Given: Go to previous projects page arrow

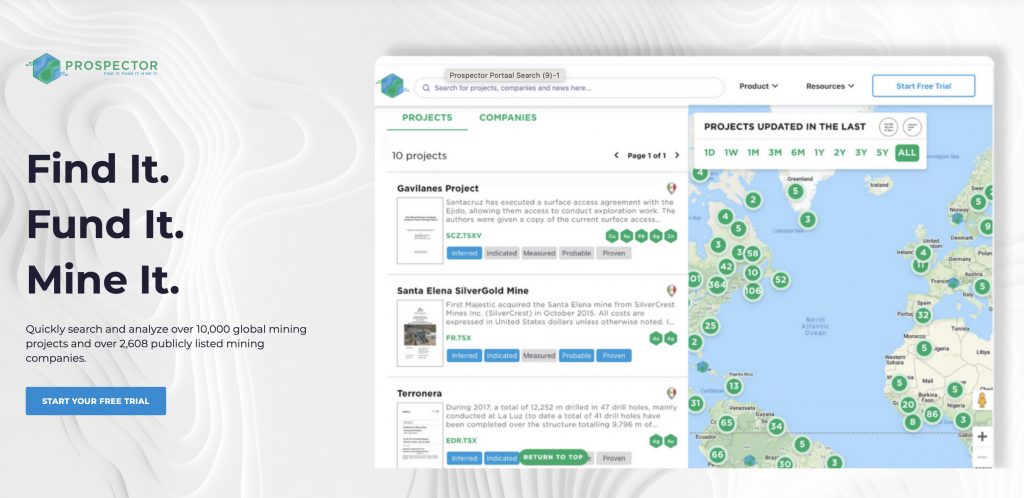Looking at the screenshot, I should pyautogui.click(x=616, y=156).
